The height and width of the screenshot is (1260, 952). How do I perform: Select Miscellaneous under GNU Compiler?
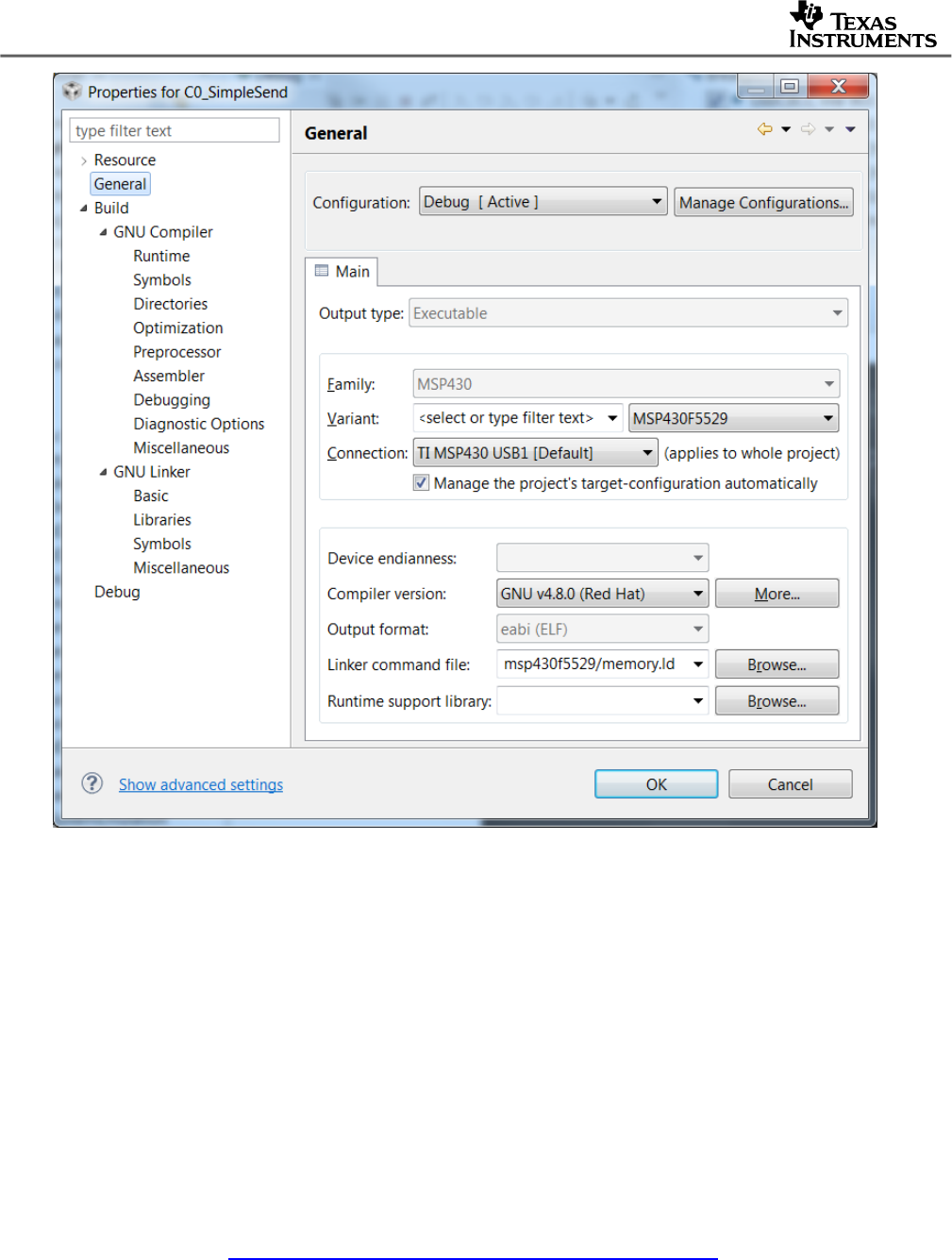181,447
